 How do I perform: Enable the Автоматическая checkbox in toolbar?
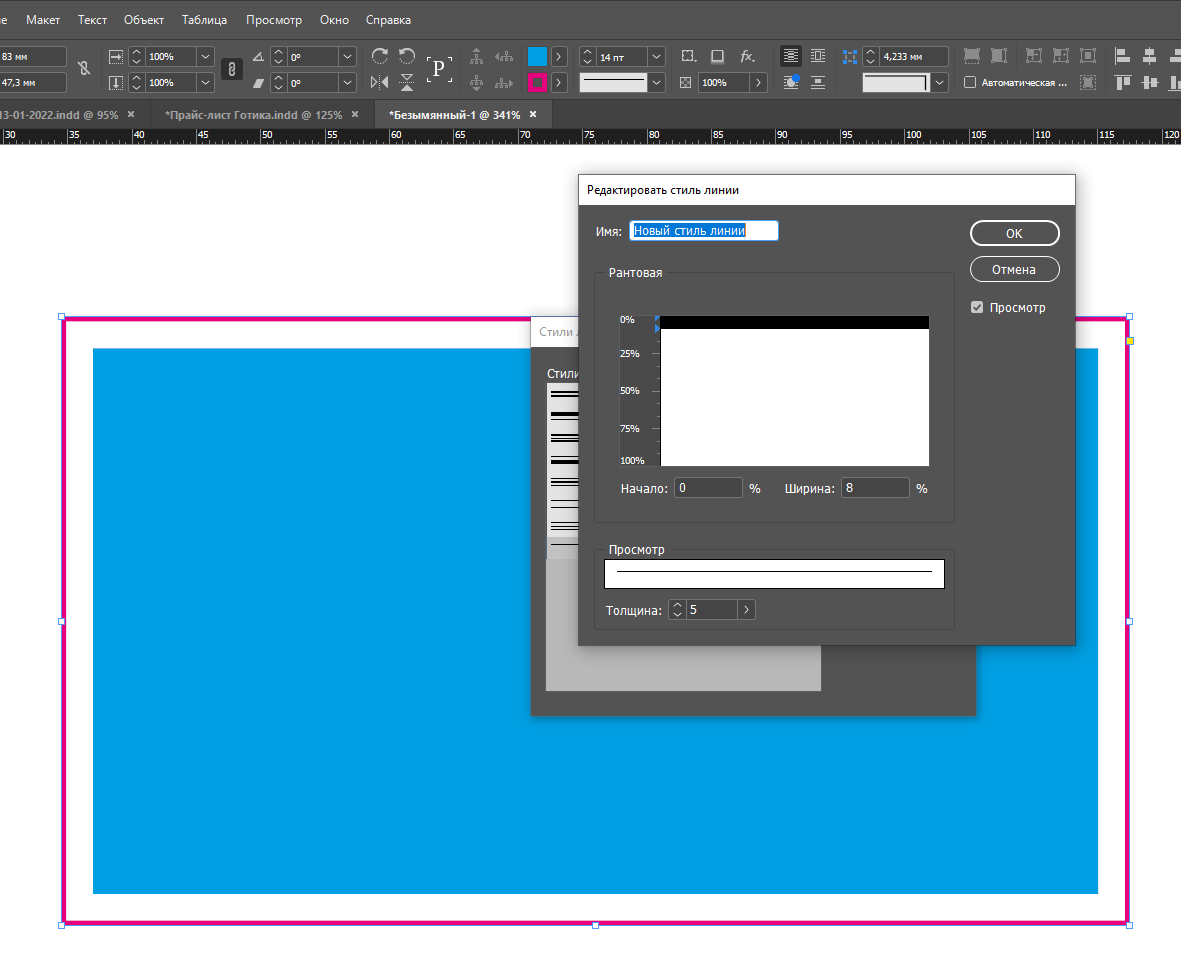pos(970,83)
